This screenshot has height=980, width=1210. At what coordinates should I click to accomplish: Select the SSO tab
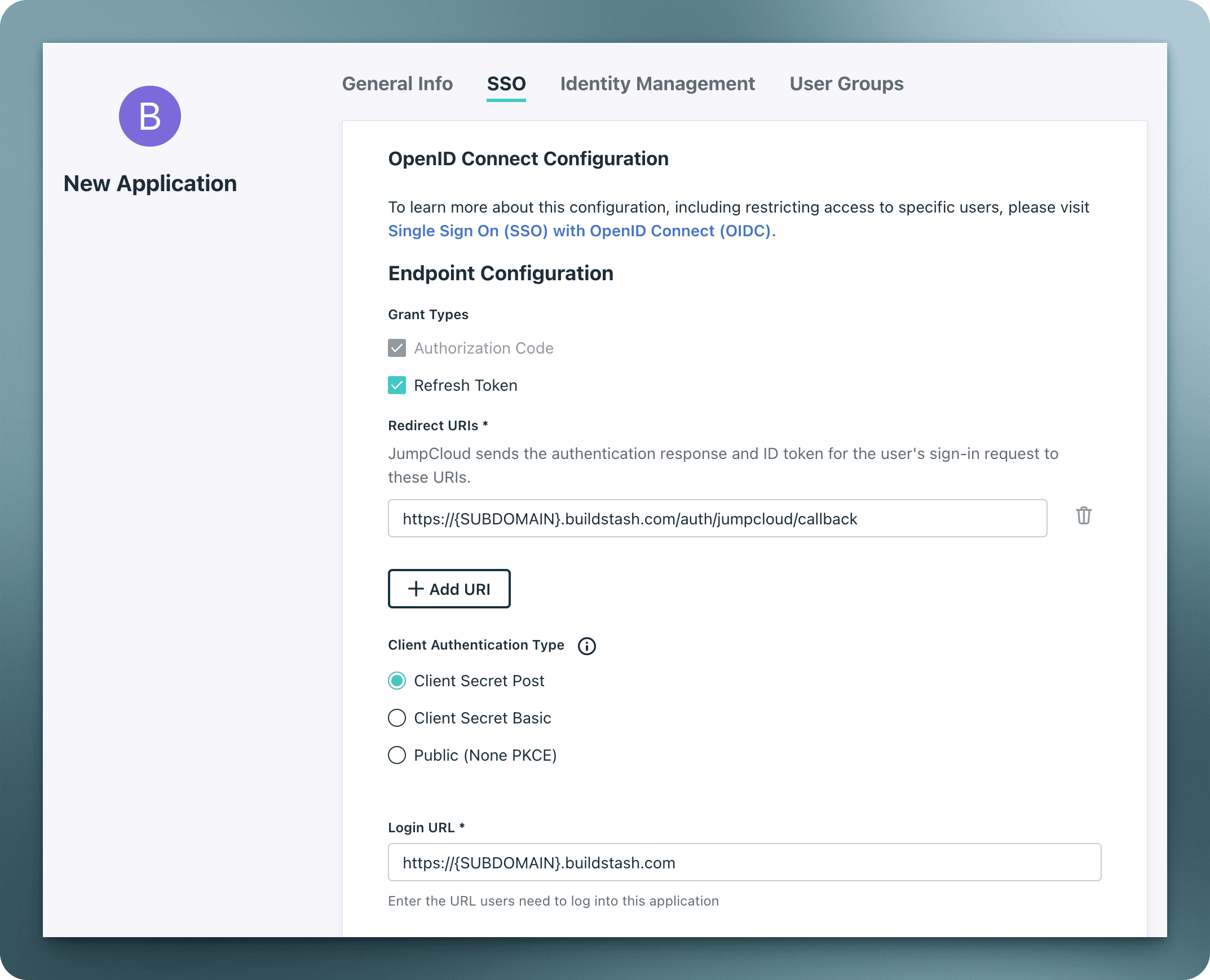pos(506,83)
